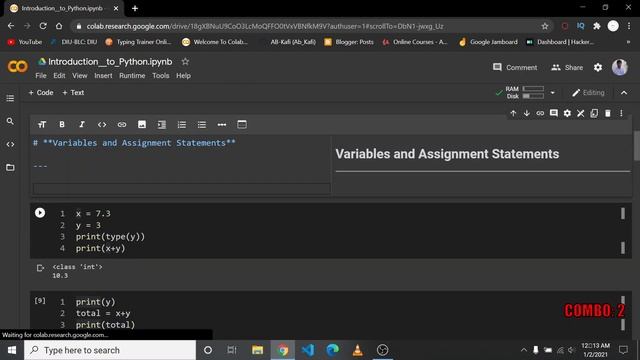Viewport: 640px width, 360px height.
Task: Toggle bold formatting in text cell
Action: click(62, 124)
